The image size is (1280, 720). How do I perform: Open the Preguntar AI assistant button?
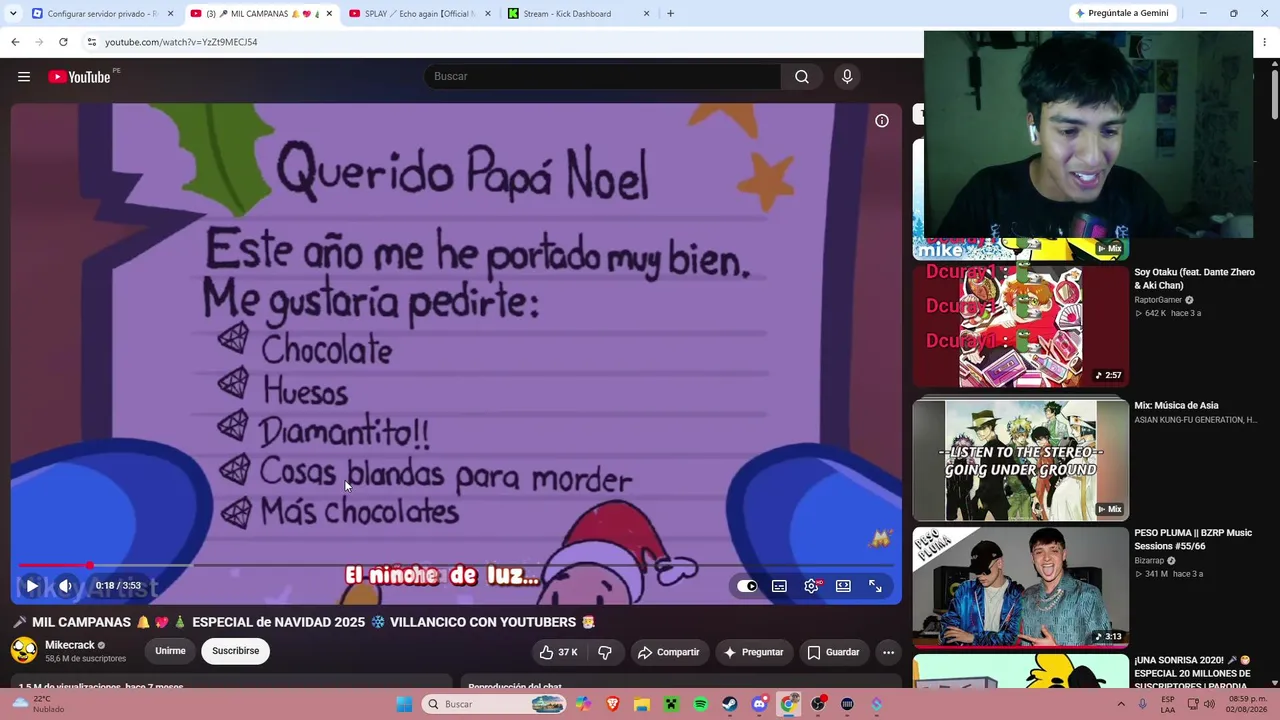[x=753, y=652]
